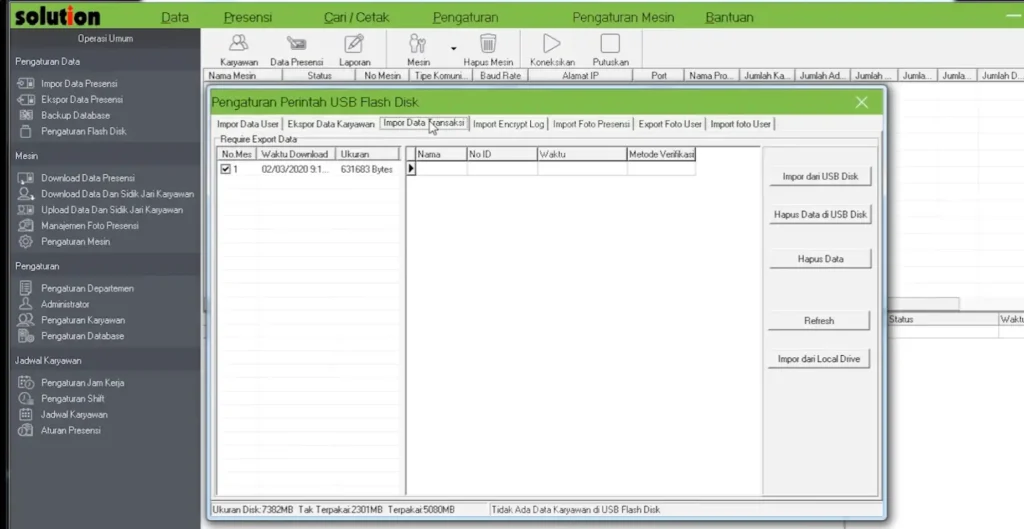Open Pengaturan Flash Disk in the sidebar
Viewport: 1024px width, 529px height.
point(83,131)
